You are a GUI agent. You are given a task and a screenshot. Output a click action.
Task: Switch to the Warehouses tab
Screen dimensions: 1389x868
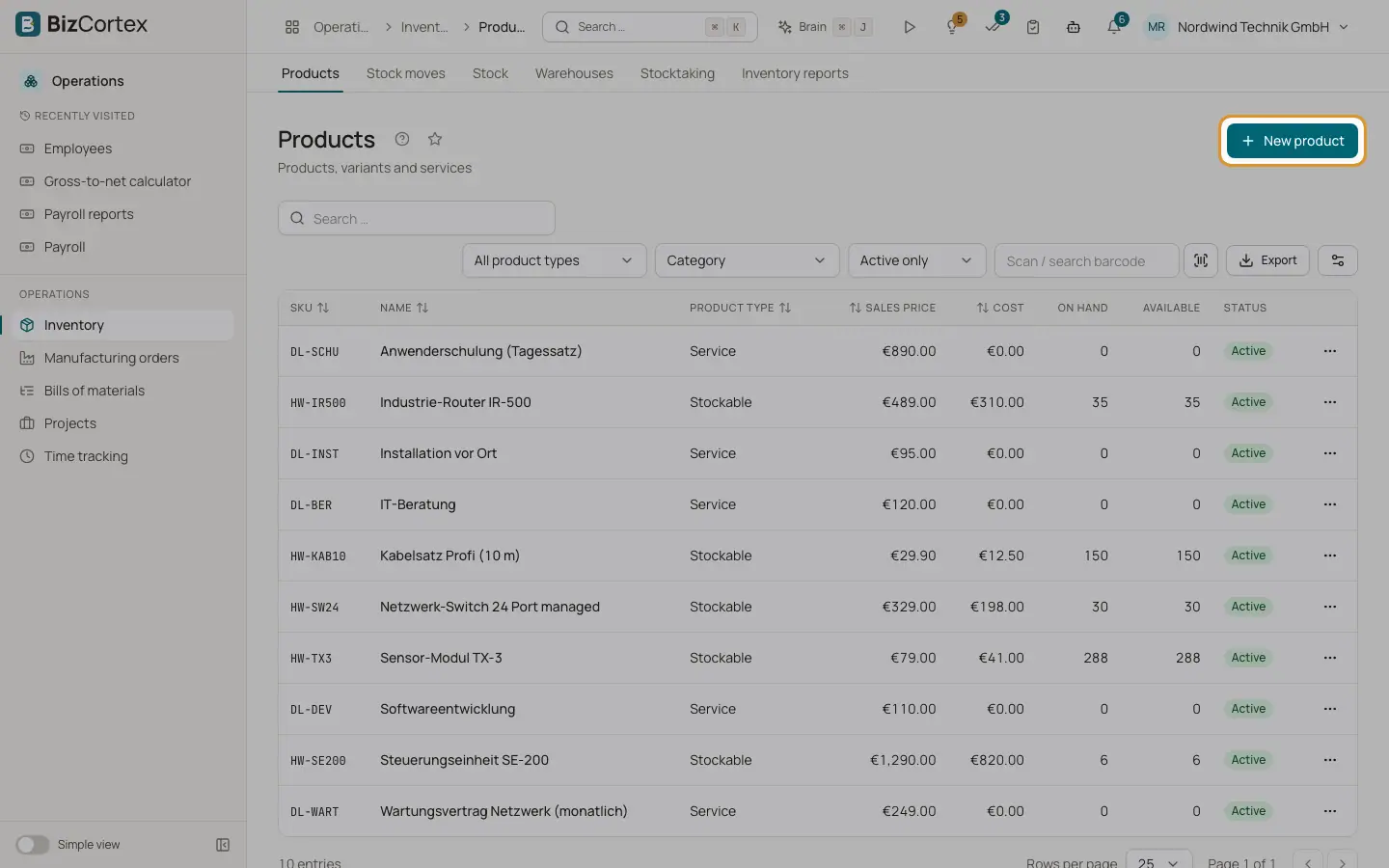coord(574,73)
